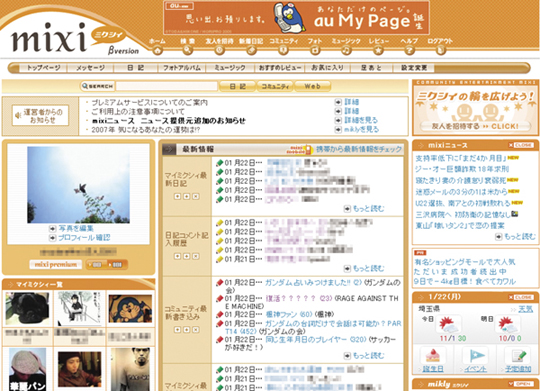Image resolution: width=540 pixels, height=391 pixels.
Task: Open the メッセージ tab
Action: point(90,68)
